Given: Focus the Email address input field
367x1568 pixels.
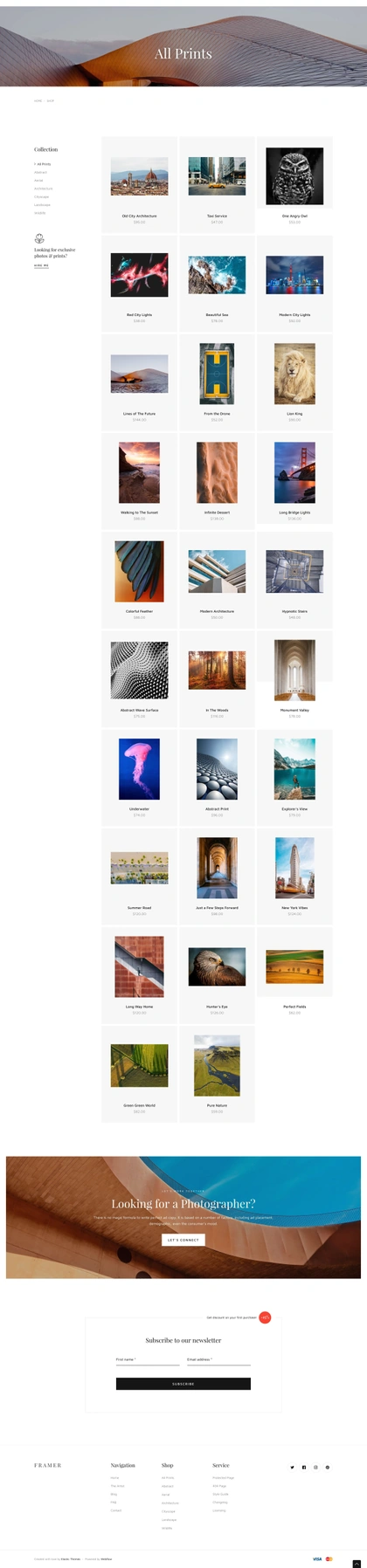Looking at the screenshot, I should pos(218,1360).
